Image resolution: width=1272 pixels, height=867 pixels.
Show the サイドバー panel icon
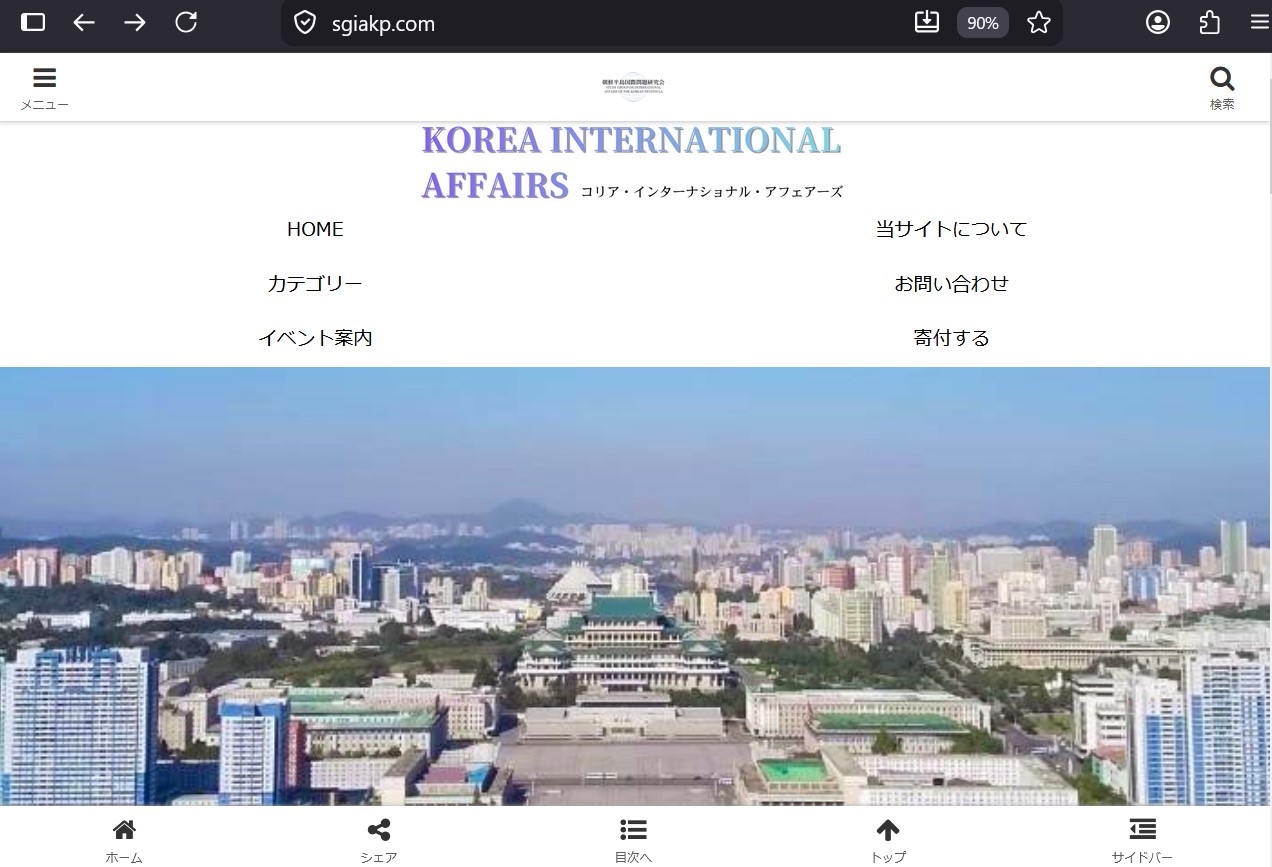[x=1142, y=830]
